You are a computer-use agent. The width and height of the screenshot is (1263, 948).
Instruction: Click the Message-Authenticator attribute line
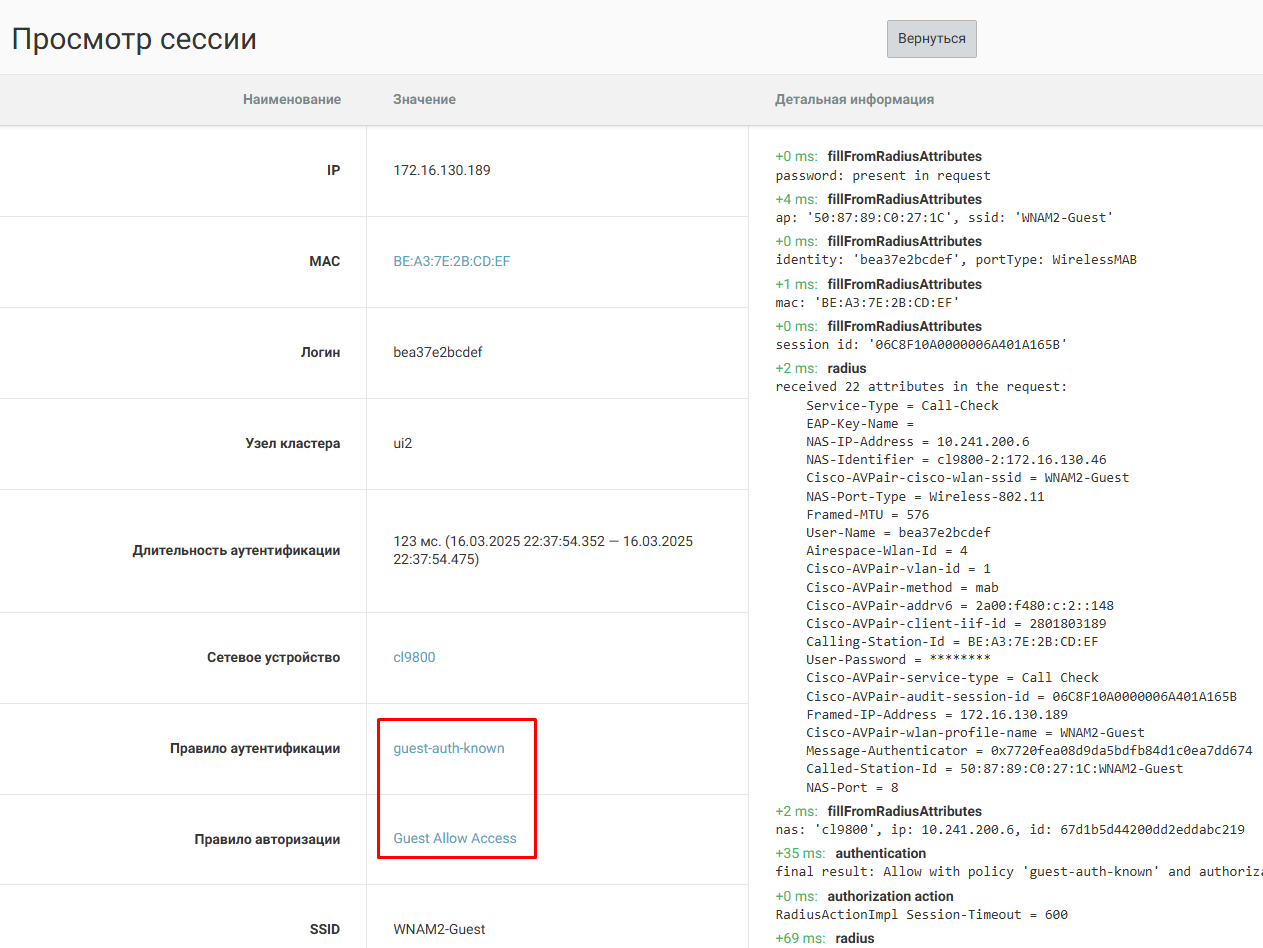(1029, 751)
